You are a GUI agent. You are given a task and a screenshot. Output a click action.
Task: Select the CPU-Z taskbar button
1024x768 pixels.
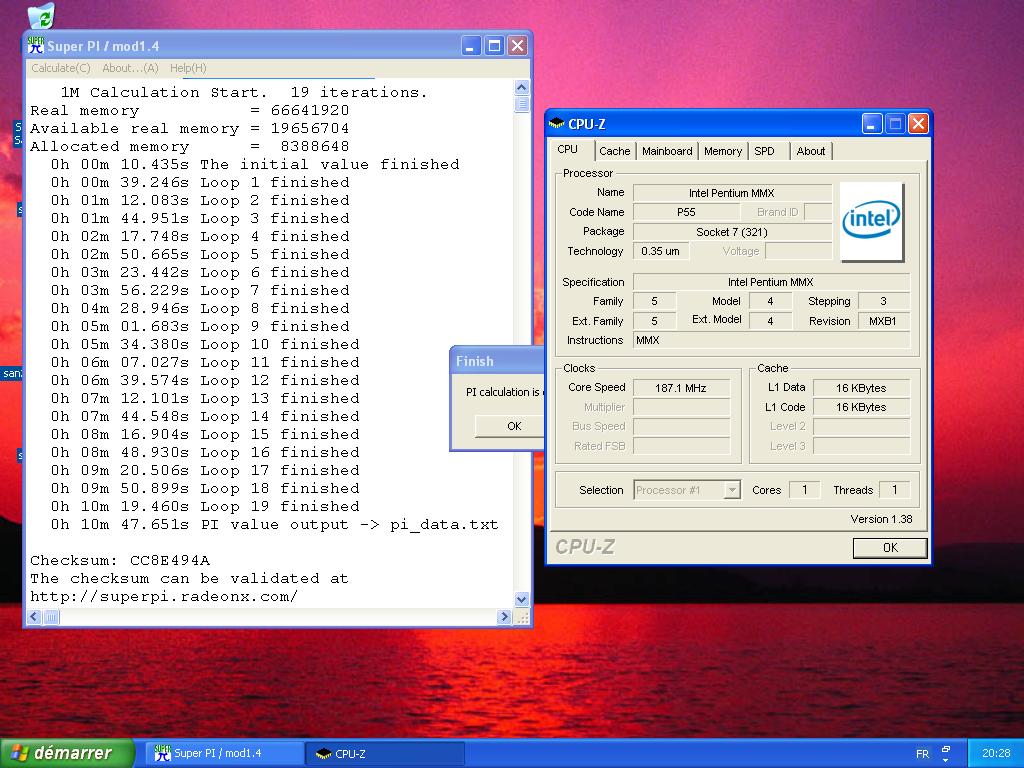[385, 754]
